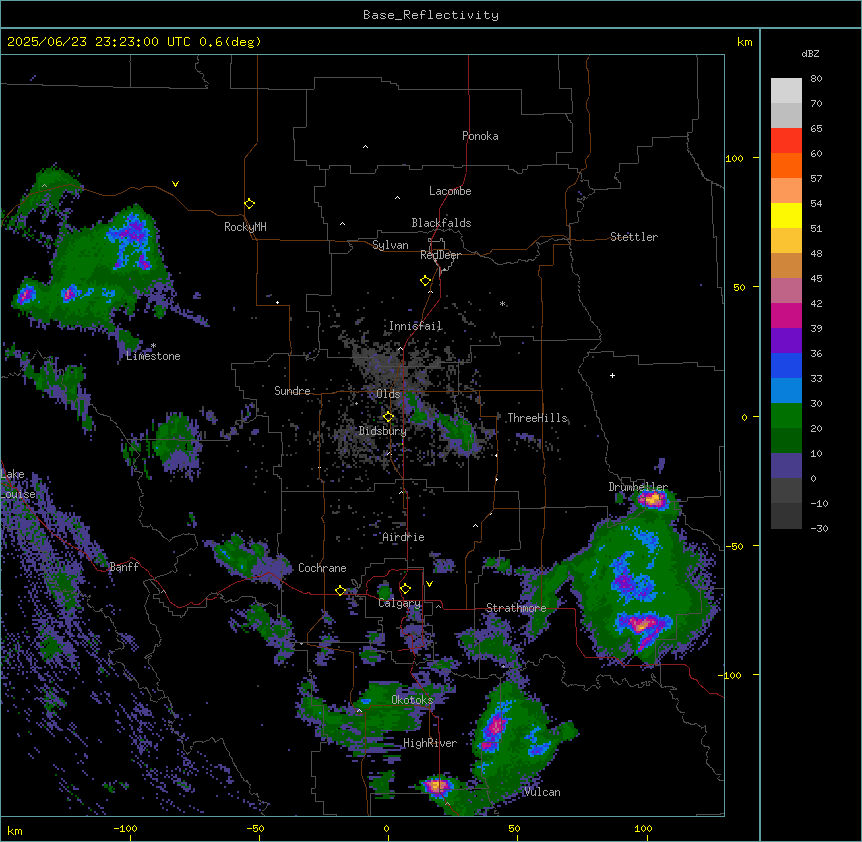Click the -100 tick on the horizontal axis

(x=125, y=828)
